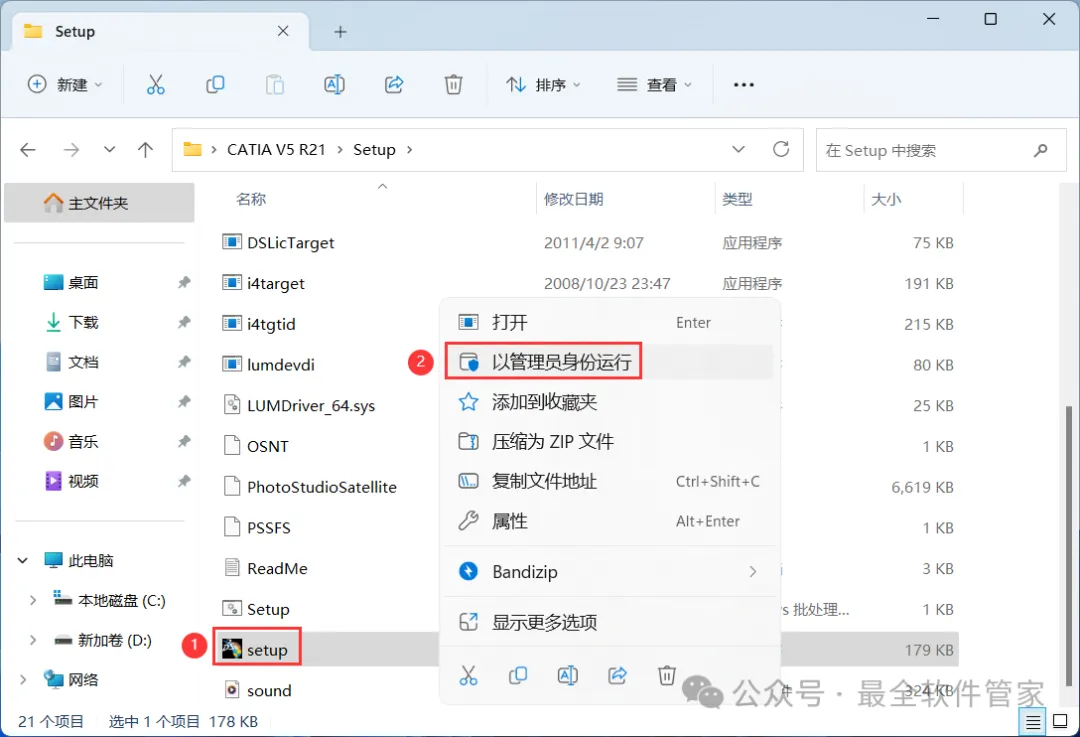Sort by 类型 column header
Screen dimensions: 1080x737
(737, 199)
